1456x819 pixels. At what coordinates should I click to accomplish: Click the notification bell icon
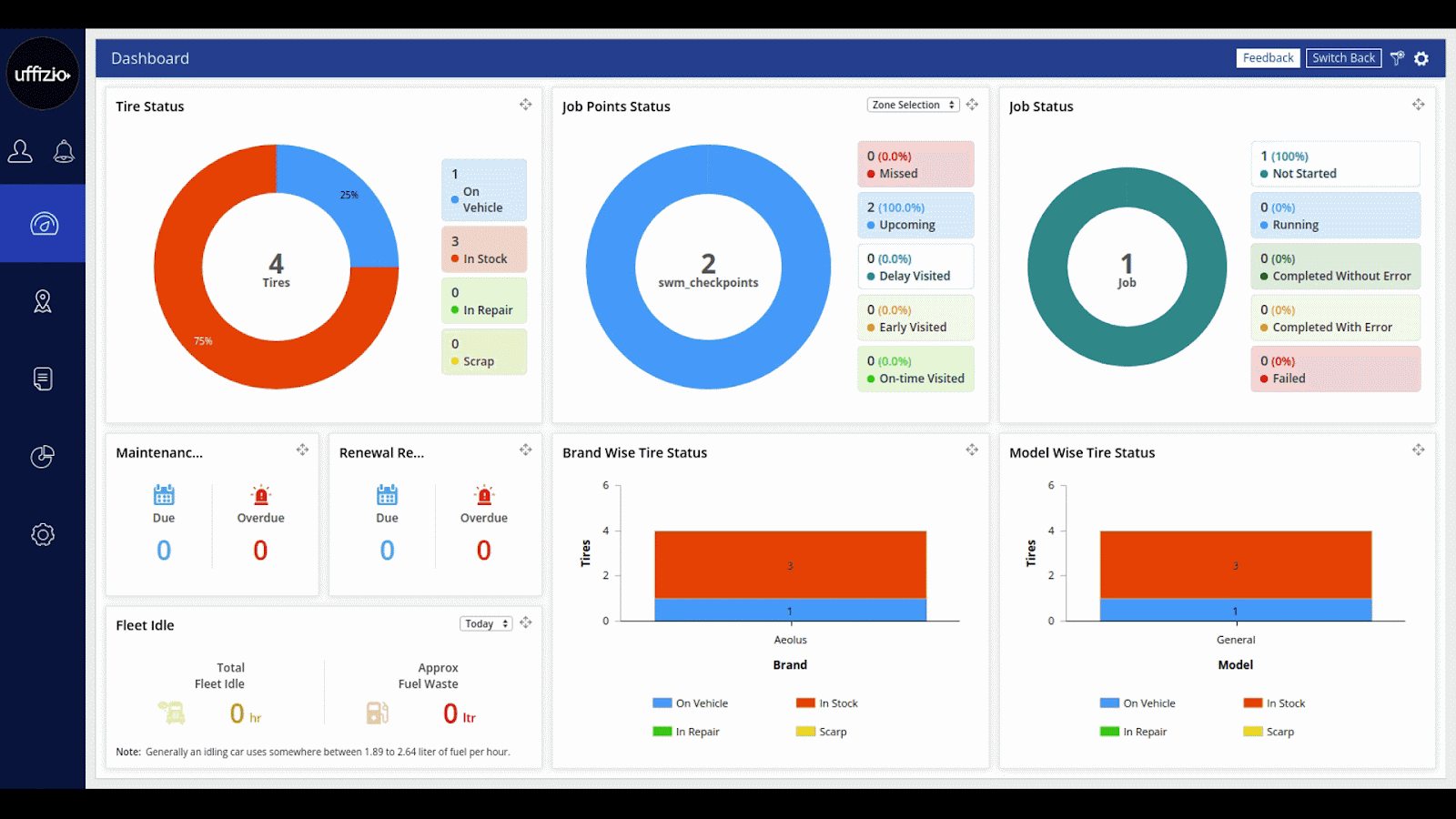tap(64, 151)
